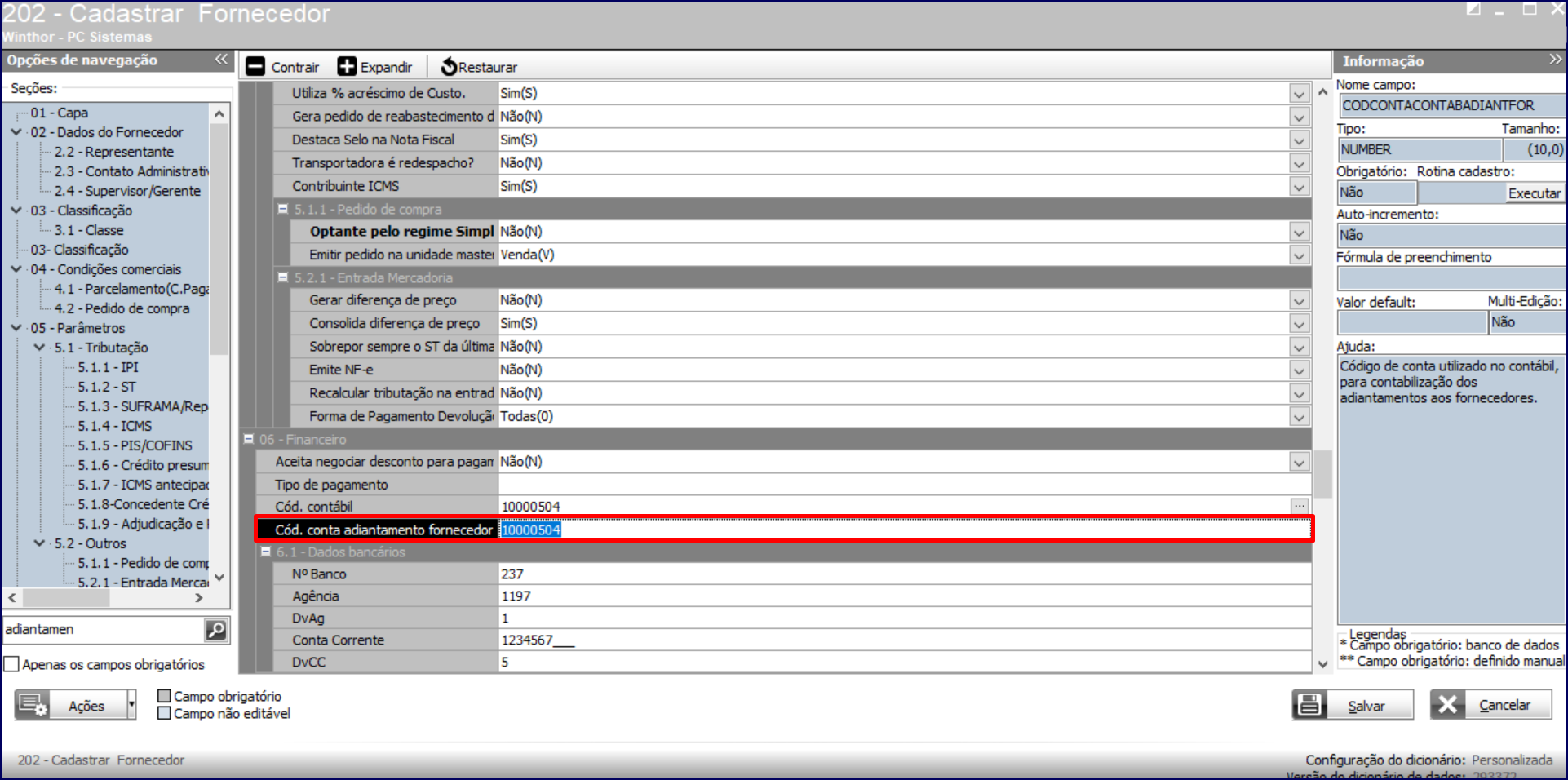Click the sections tree horizontal scrollbar
The image size is (1568, 780).
[67, 598]
